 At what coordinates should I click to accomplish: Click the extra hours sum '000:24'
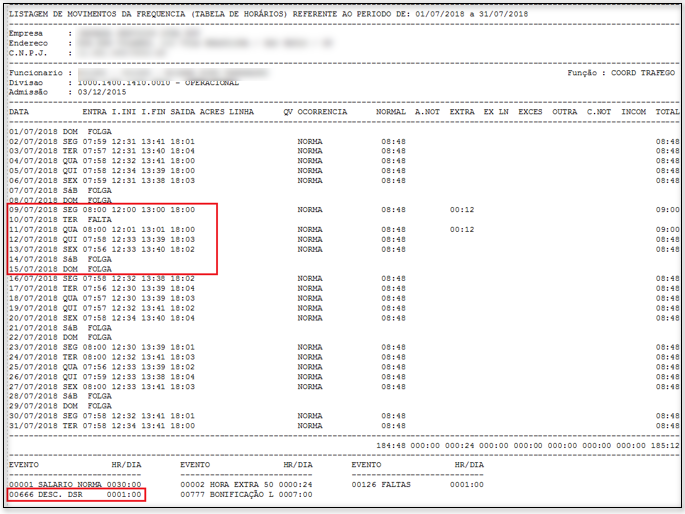(x=460, y=445)
